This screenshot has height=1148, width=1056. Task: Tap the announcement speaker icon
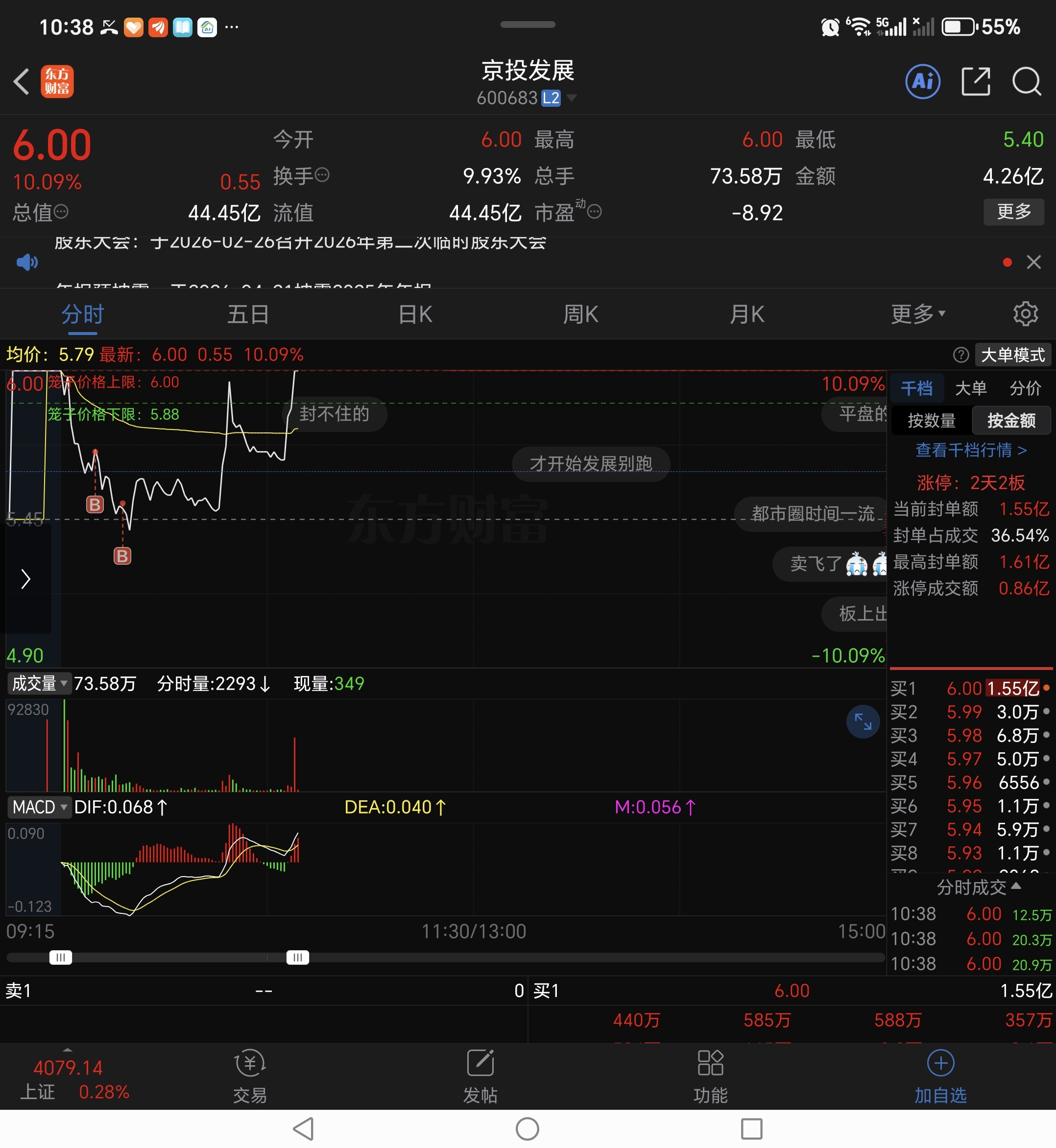pyautogui.click(x=27, y=263)
